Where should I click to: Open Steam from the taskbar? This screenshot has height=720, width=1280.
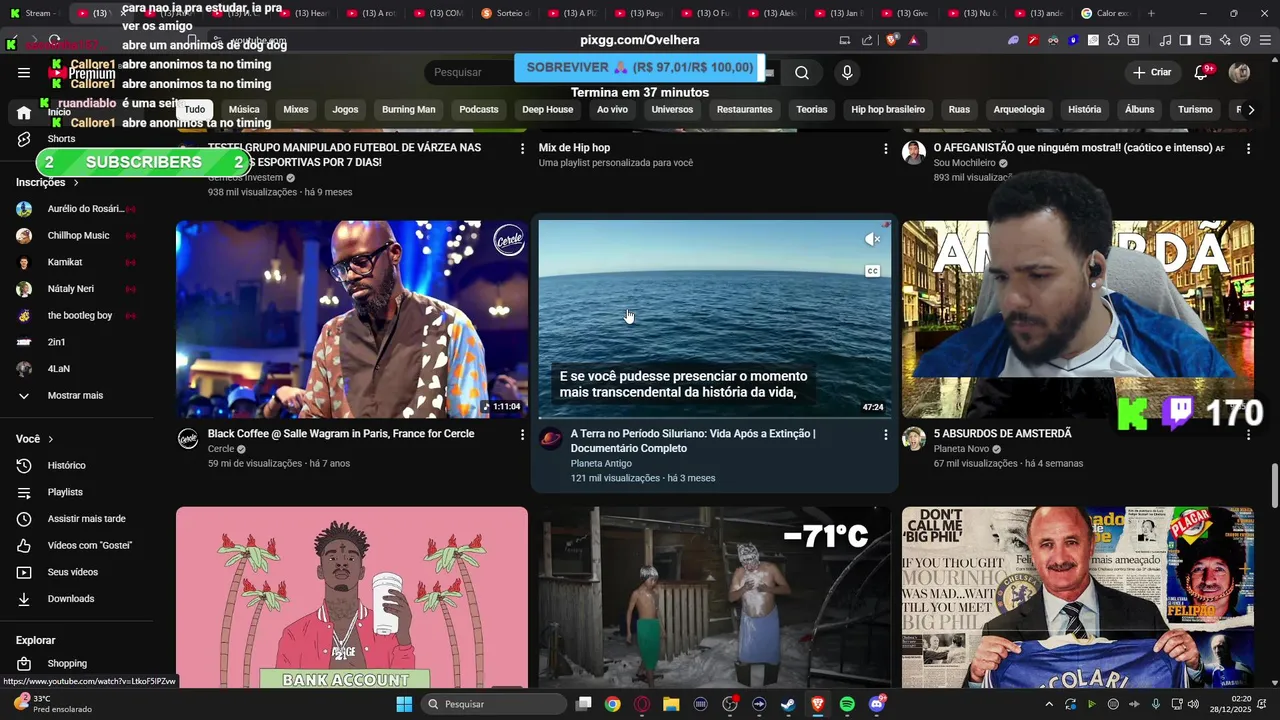pos(788,704)
